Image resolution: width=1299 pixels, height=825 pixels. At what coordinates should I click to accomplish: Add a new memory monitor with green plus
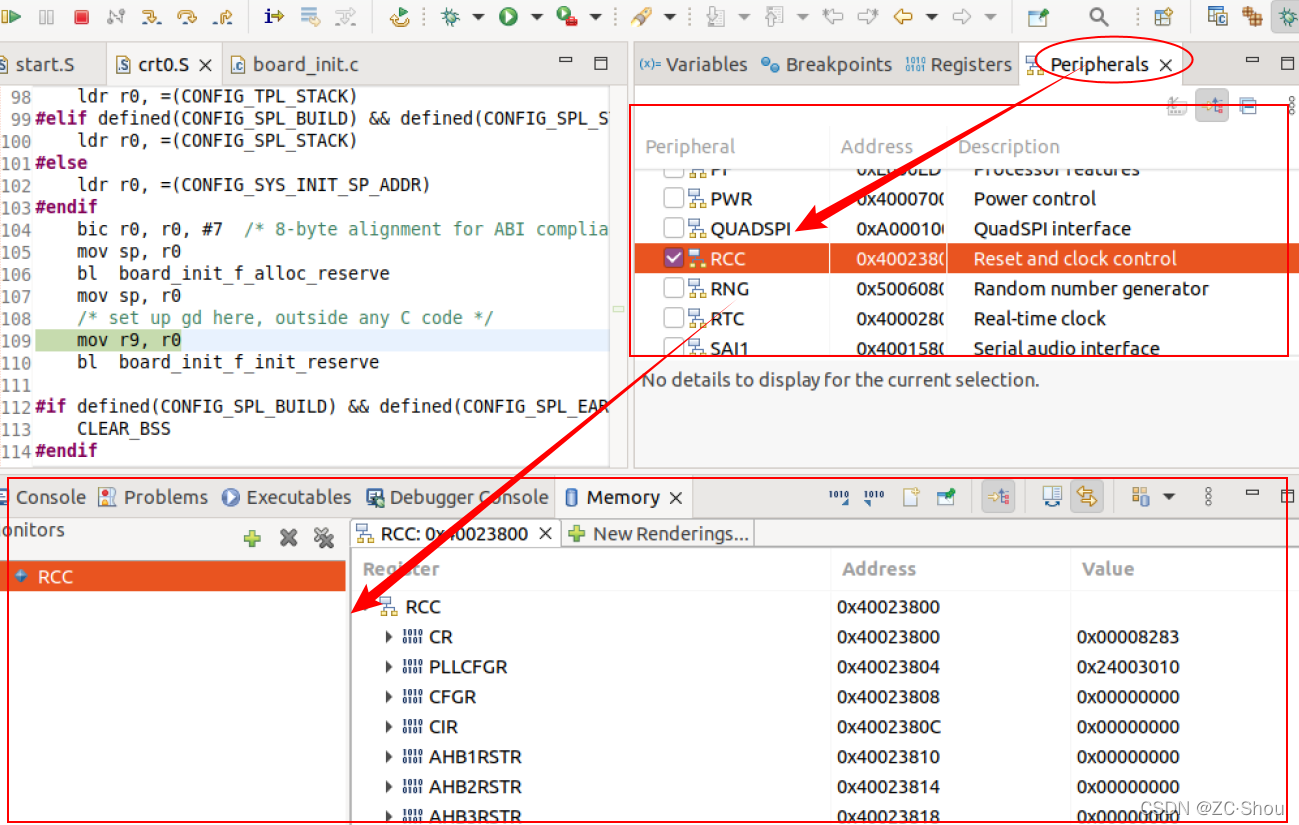point(252,539)
